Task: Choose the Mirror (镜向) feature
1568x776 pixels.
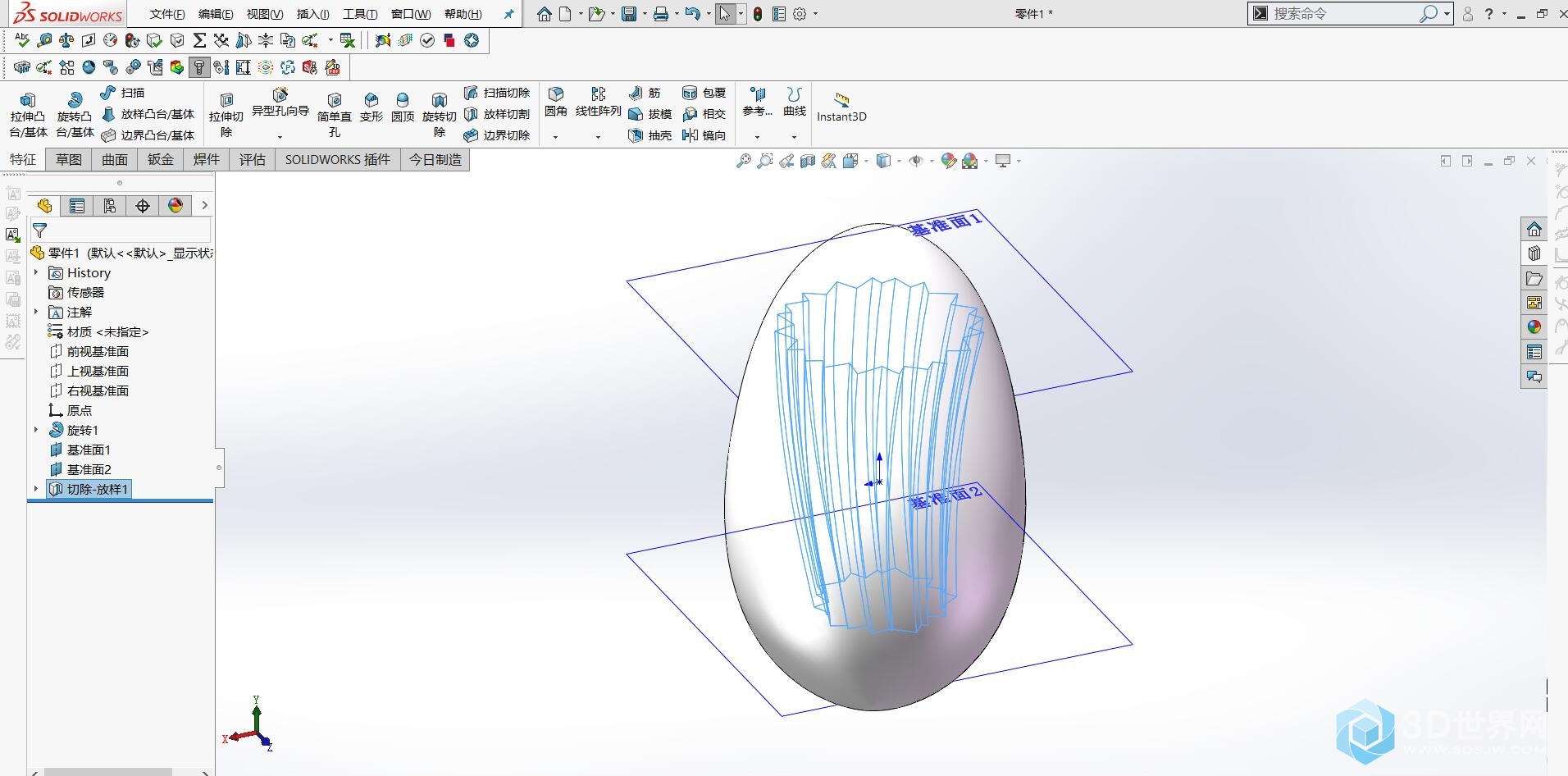Action: pyautogui.click(x=704, y=135)
